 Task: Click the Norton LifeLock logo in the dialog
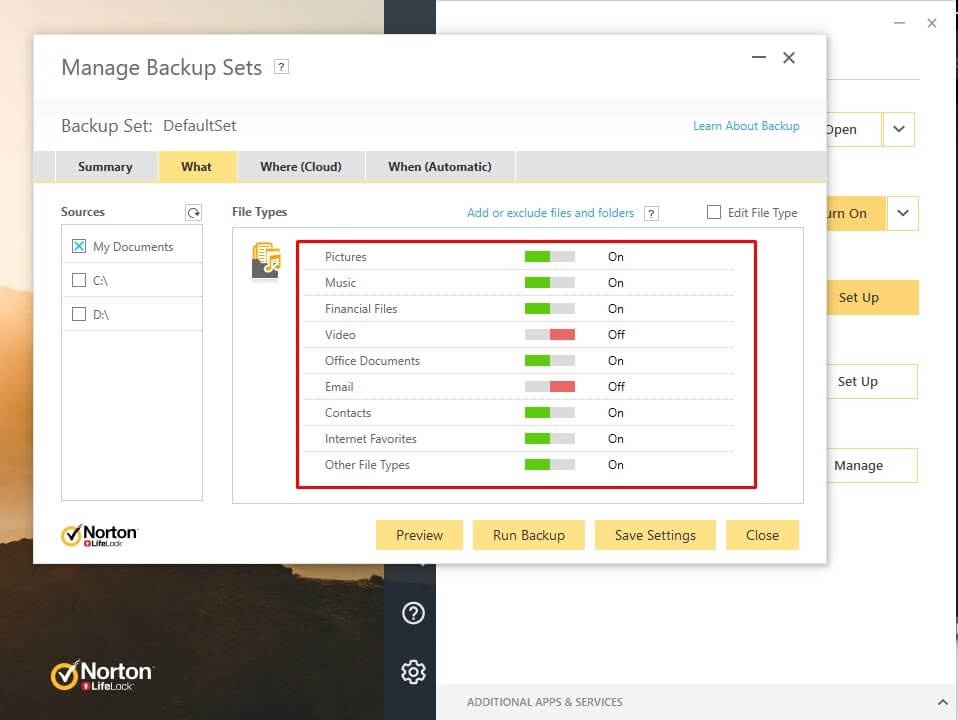click(x=98, y=533)
